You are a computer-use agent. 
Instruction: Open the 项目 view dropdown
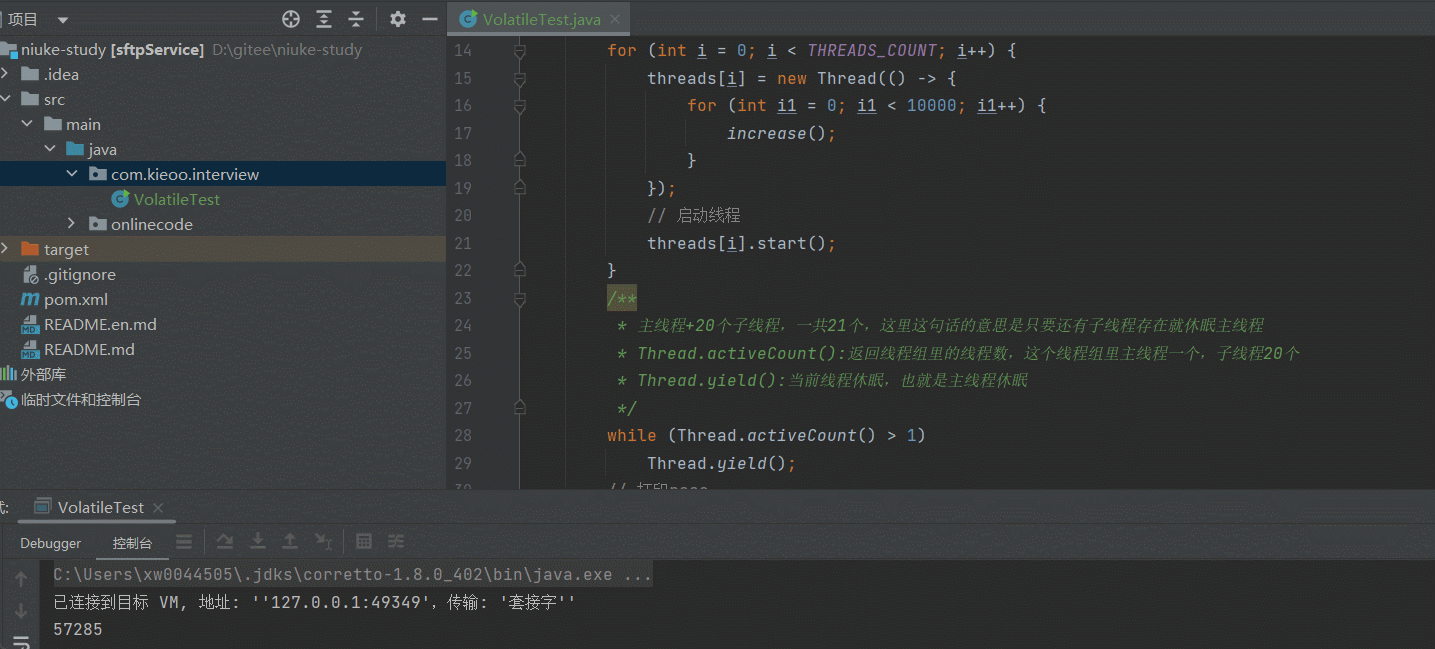63,20
